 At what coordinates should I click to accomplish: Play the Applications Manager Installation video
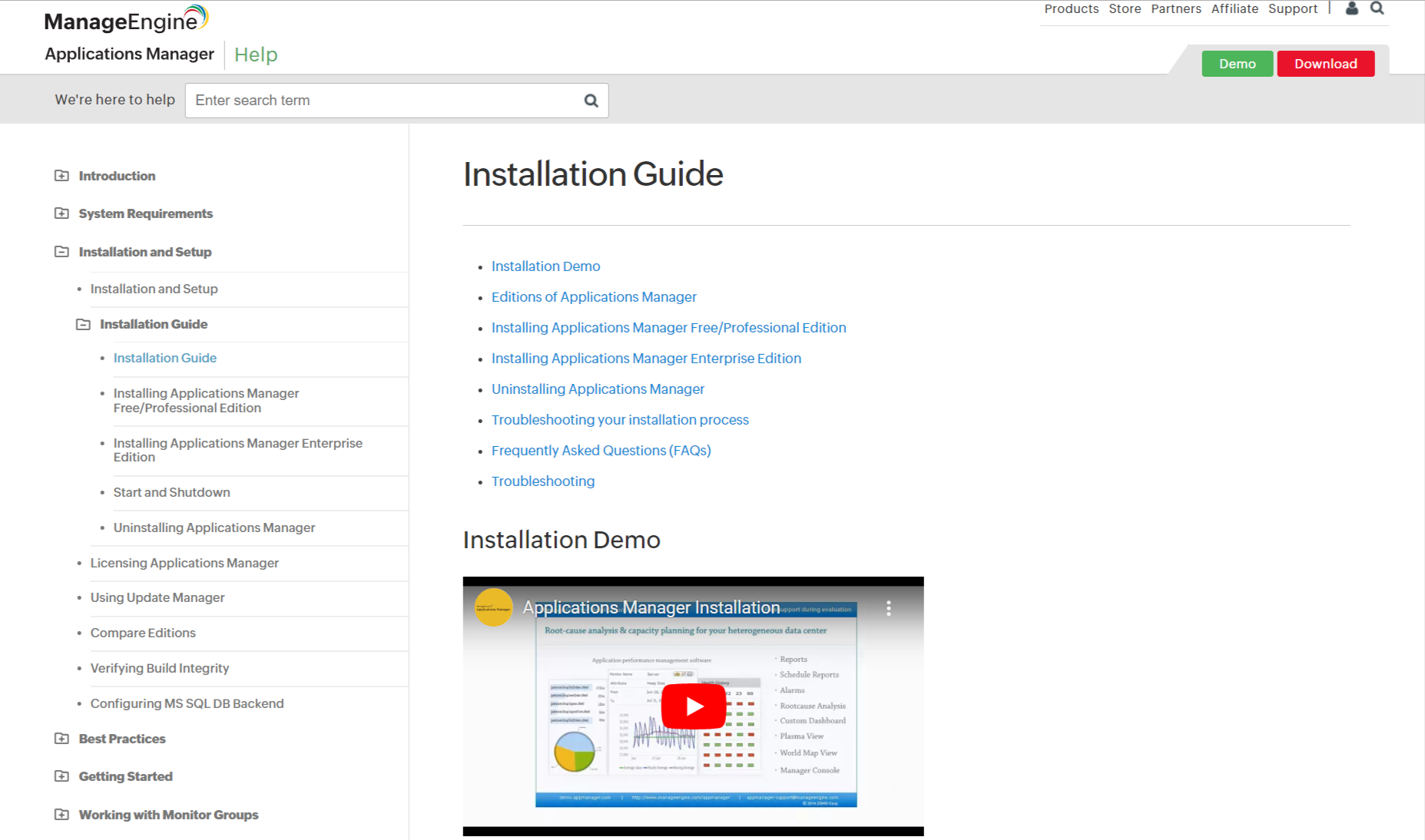pyautogui.click(x=694, y=706)
